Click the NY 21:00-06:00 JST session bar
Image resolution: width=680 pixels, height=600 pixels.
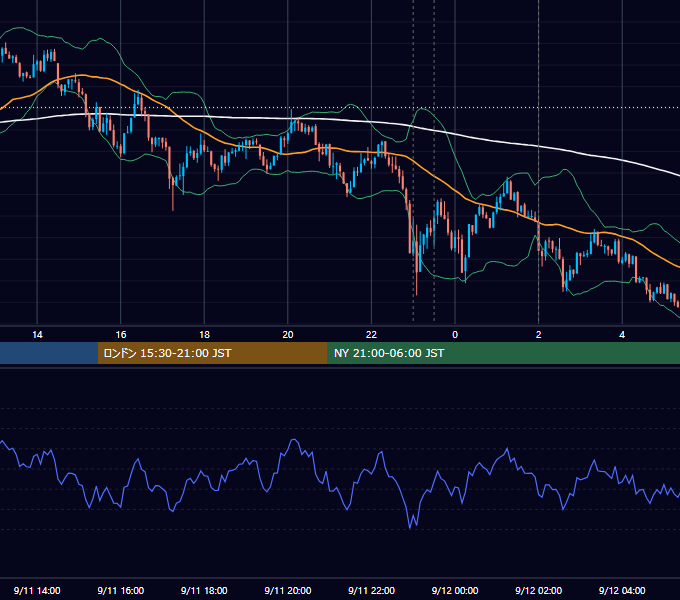[503, 353]
